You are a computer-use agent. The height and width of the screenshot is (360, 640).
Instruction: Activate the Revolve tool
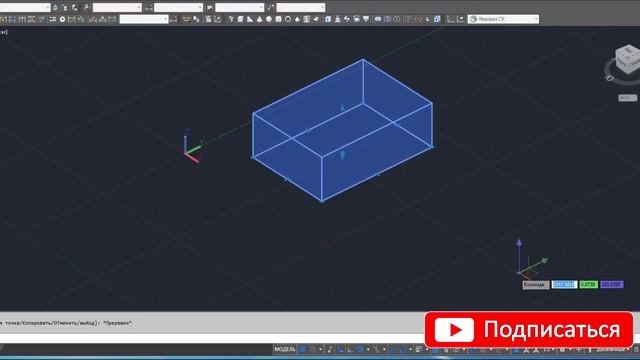coord(356,19)
